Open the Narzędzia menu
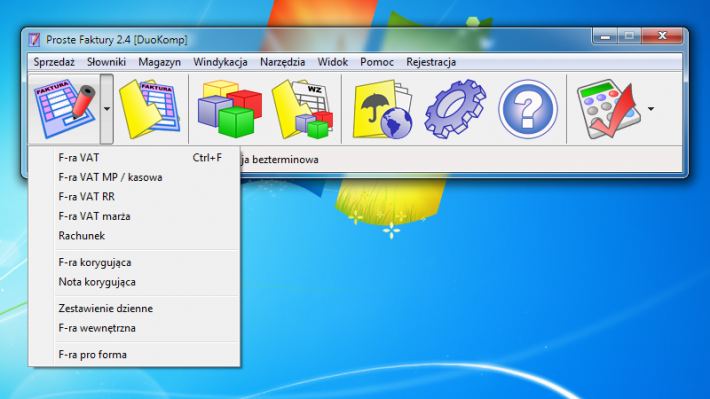The height and width of the screenshot is (399, 710). click(x=283, y=62)
